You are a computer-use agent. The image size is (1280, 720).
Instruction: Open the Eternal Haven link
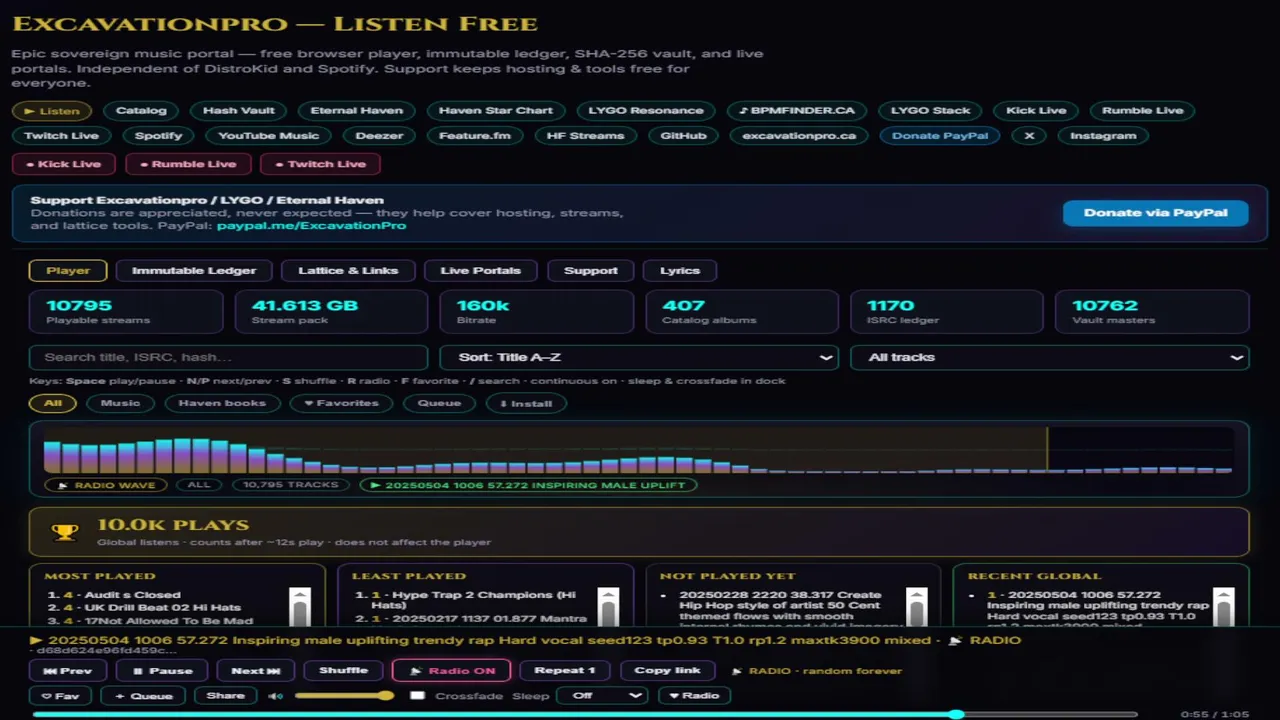pos(356,110)
